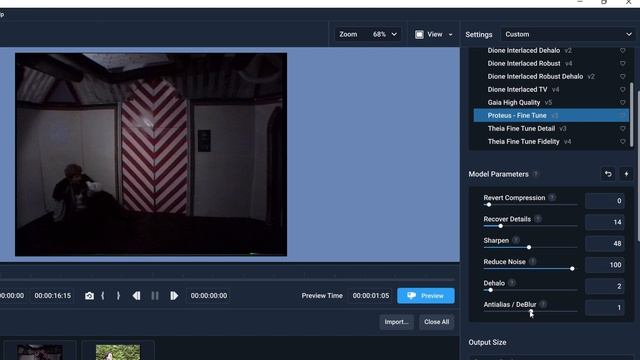640x360 pixels.
Task: Select Proteus - Fine Tune model
Action: click(x=551, y=116)
